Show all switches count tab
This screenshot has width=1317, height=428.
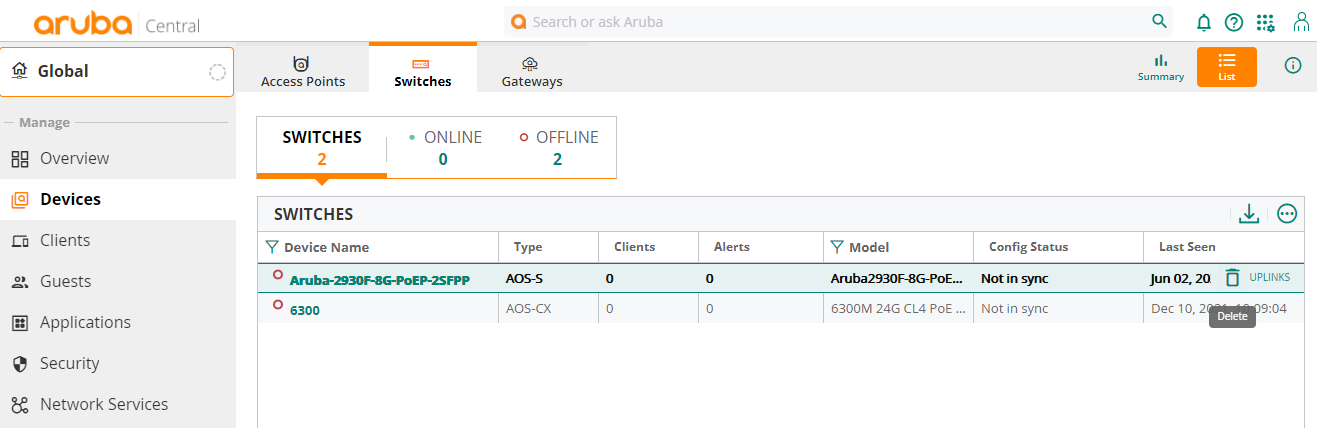322,147
